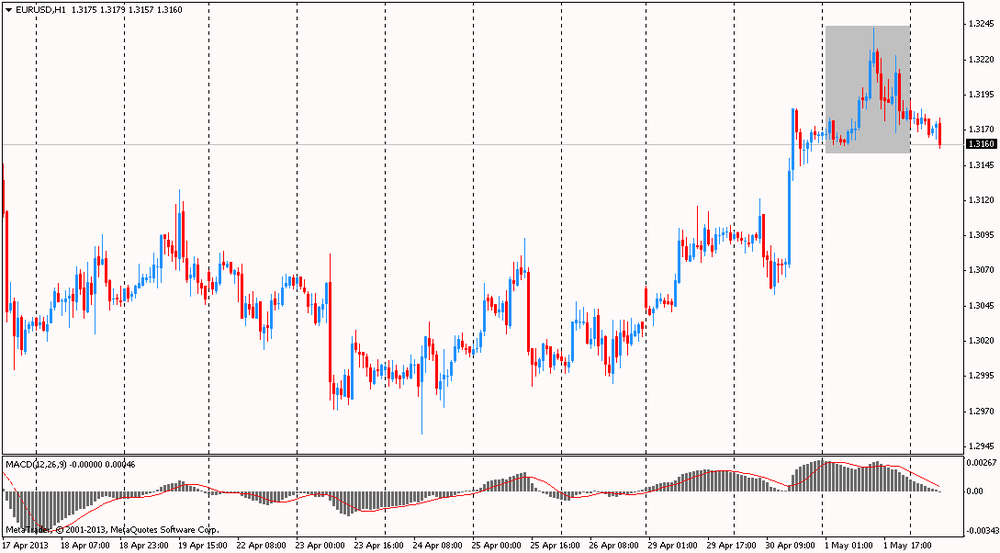1000x553 pixels.
Task: Click the 1.3245 label on price axis
Action: [981, 25]
